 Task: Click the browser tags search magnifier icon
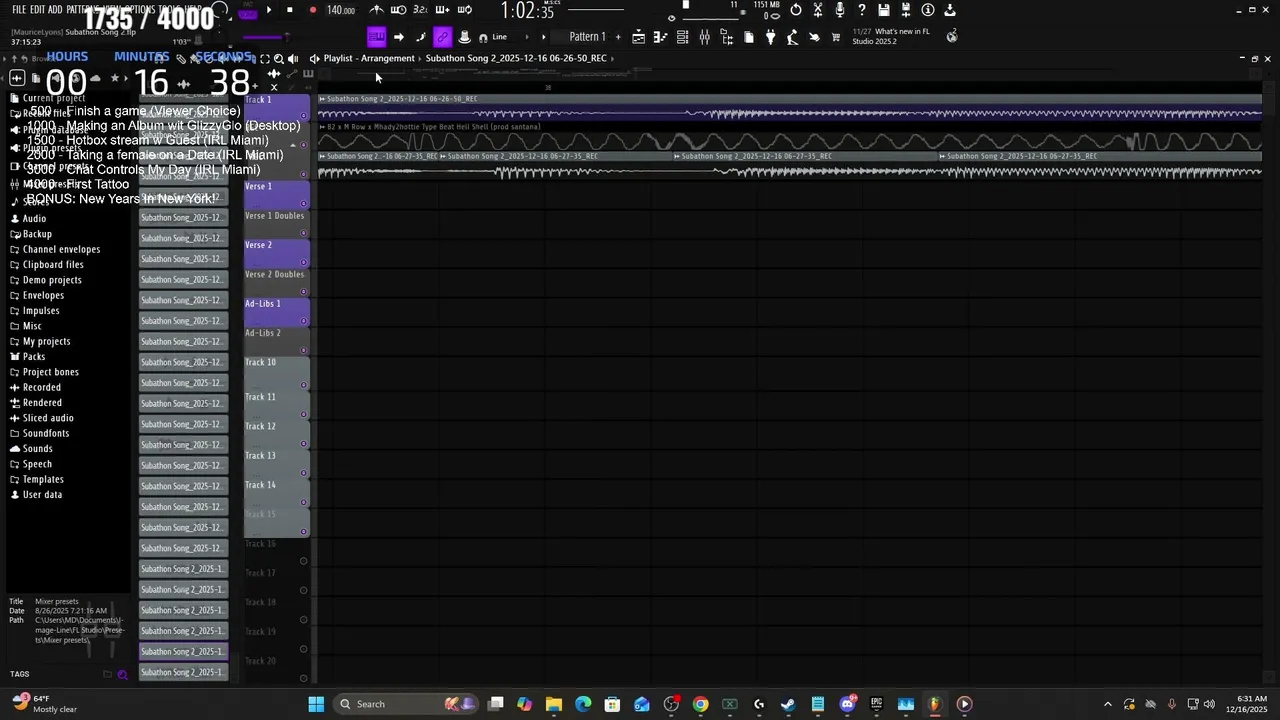point(123,675)
